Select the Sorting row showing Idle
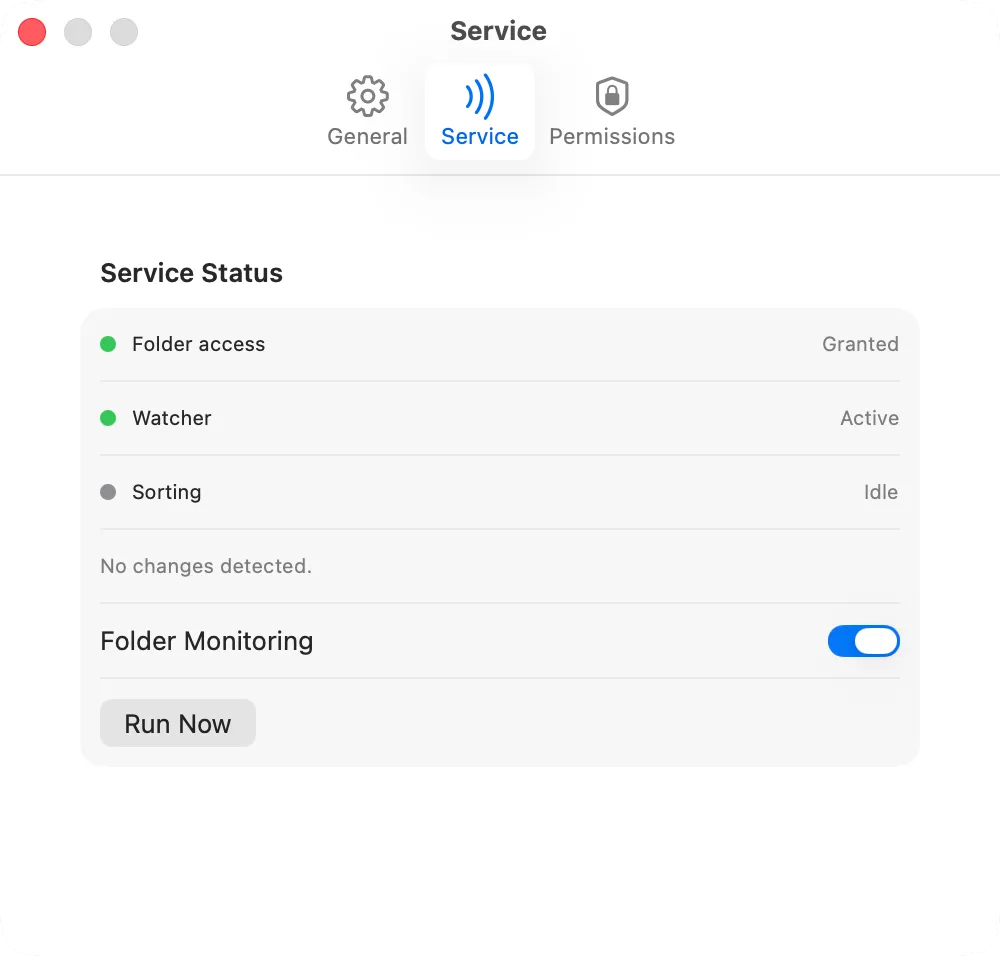Image resolution: width=1000 pixels, height=956 pixels. 500,492
